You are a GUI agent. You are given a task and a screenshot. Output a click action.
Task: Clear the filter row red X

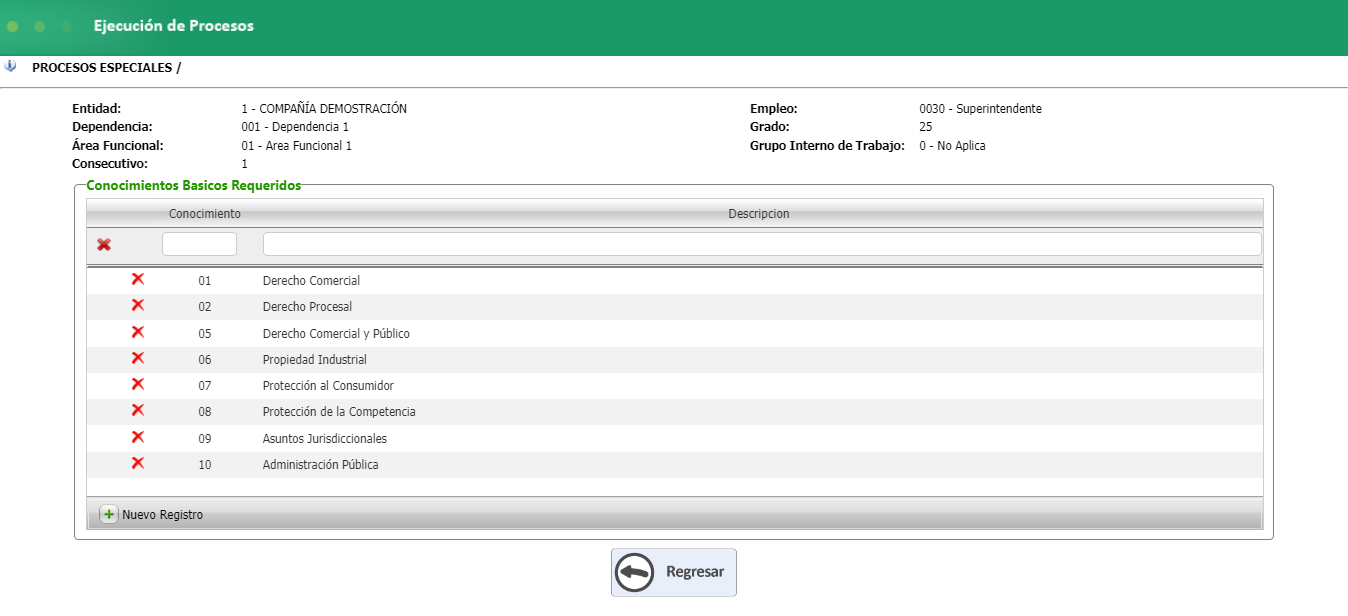point(104,244)
